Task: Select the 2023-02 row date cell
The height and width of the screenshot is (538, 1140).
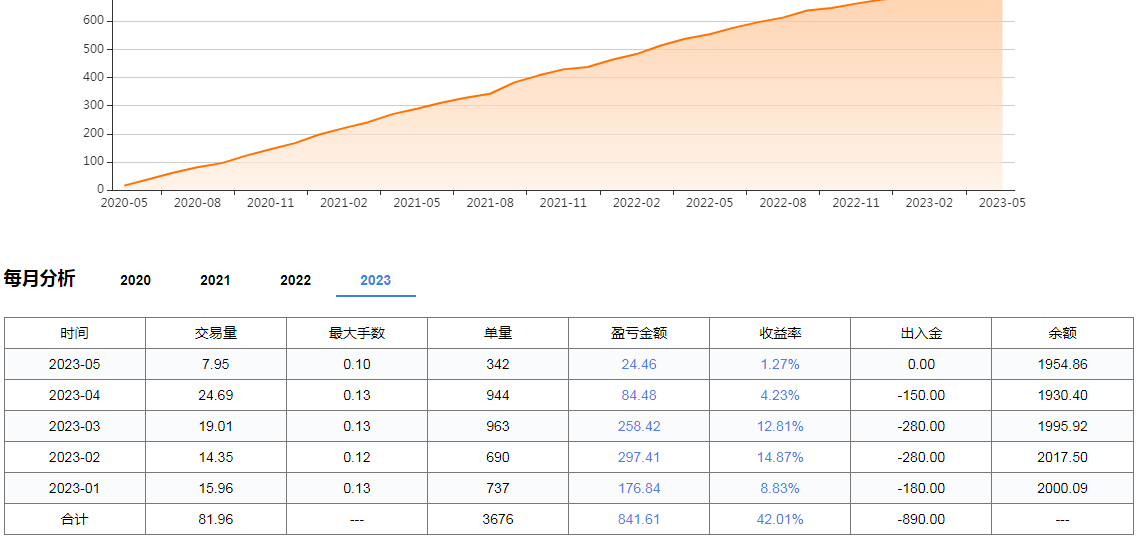Action: 75,458
